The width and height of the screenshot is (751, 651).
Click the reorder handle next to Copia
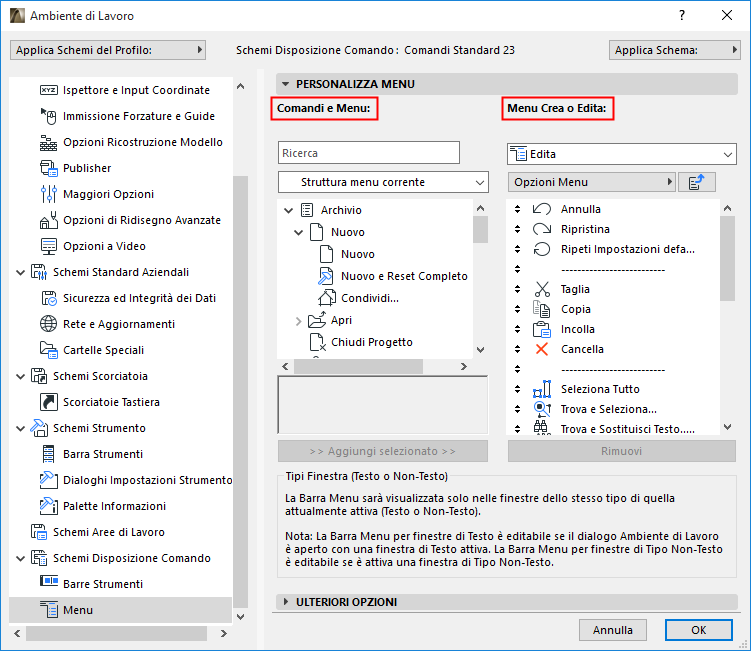pos(517,309)
